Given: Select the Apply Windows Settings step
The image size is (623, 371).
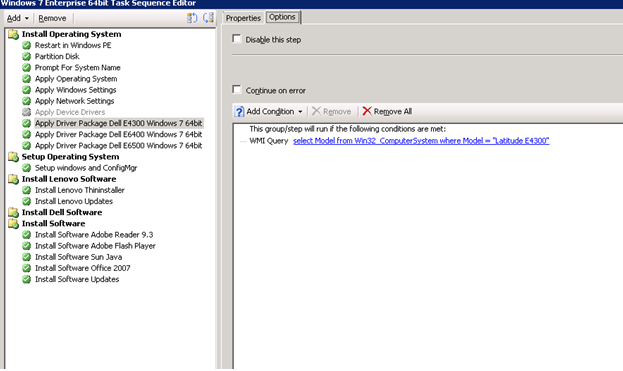Looking at the screenshot, I should click(x=75, y=90).
